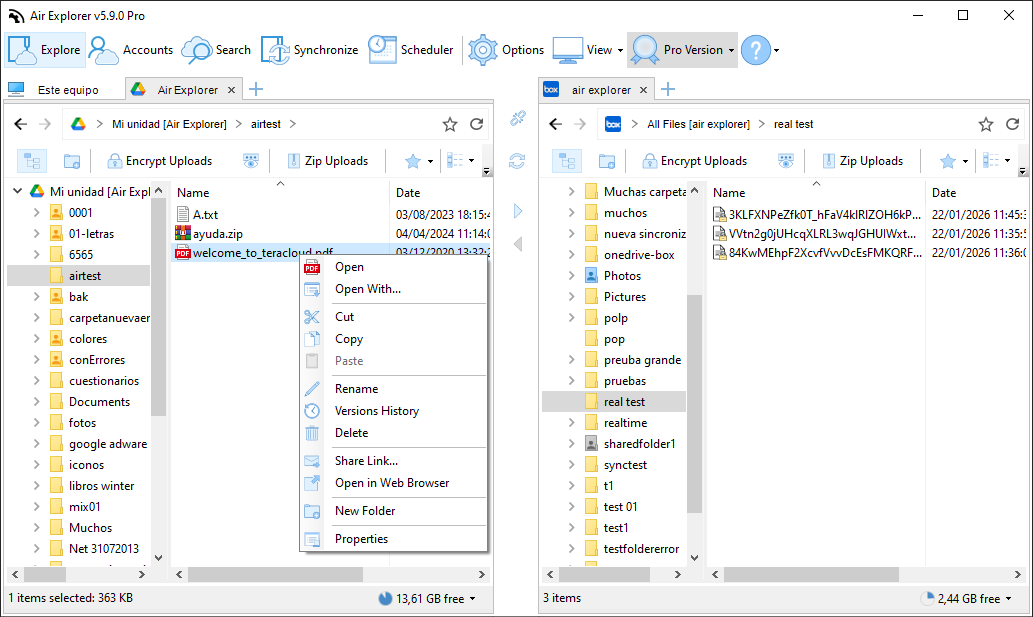Toggle favorite star for the airtest folder

[450, 123]
